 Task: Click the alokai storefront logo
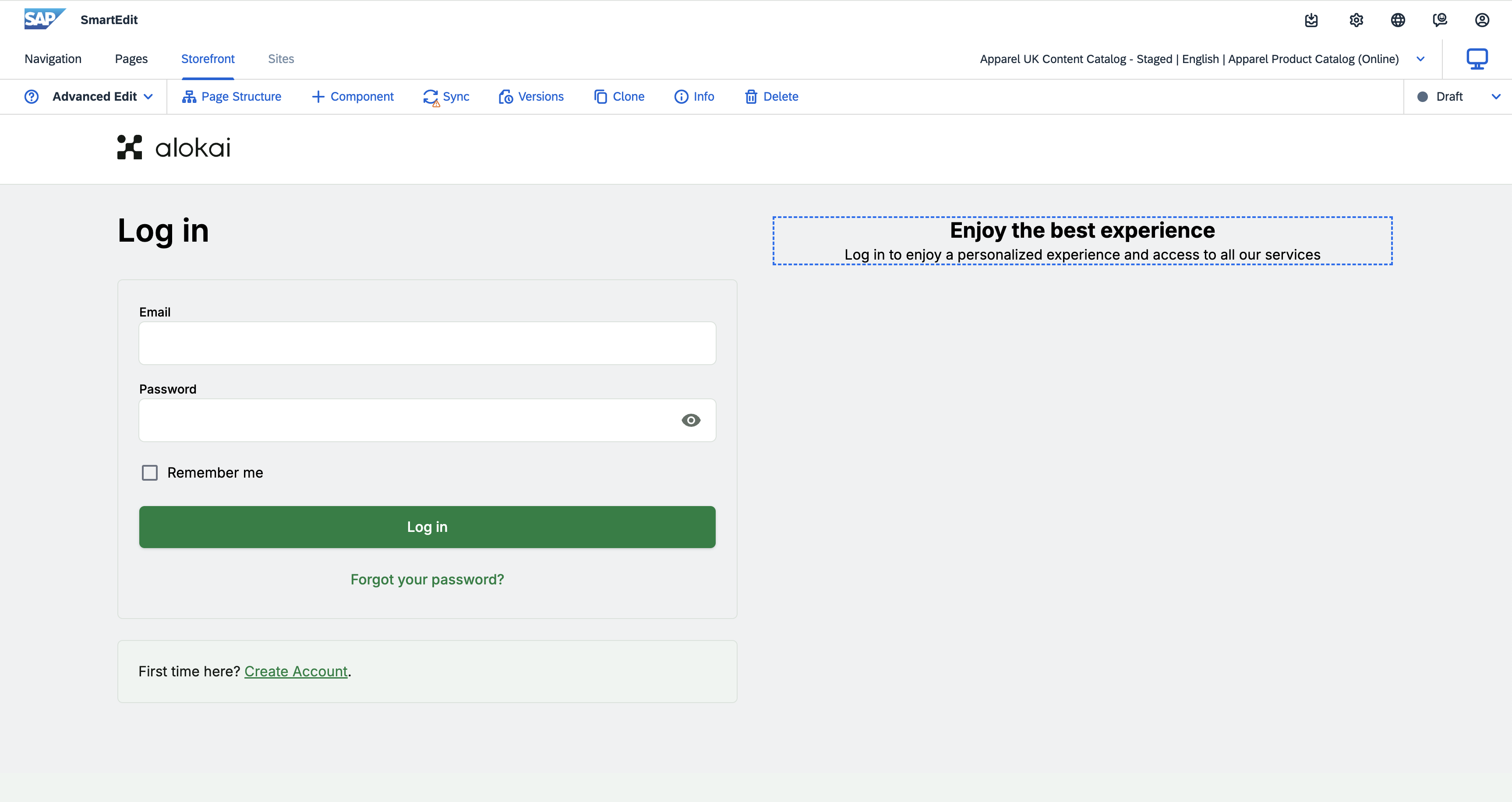coord(174,147)
